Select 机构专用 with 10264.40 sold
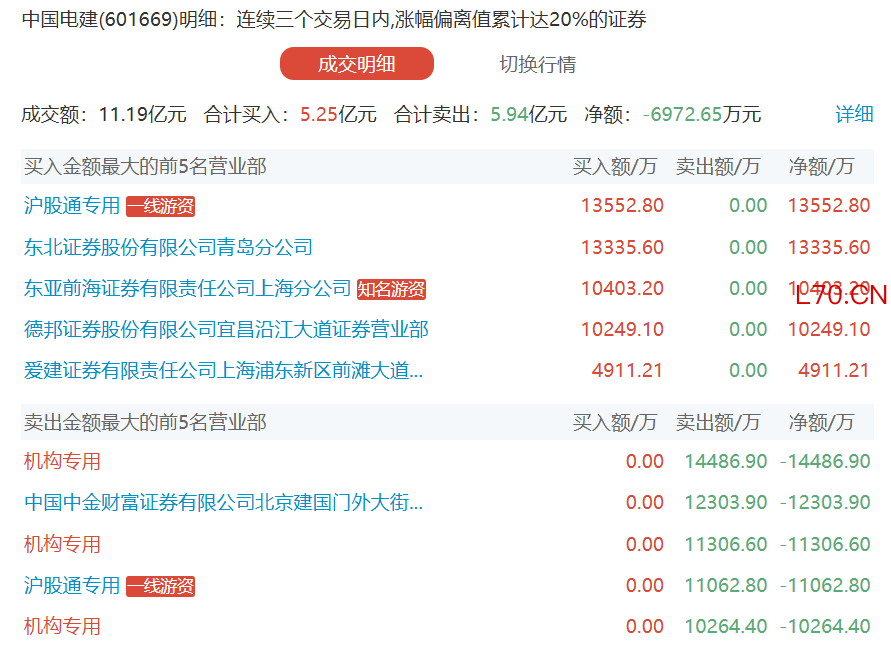The image size is (891, 650). click(62, 627)
